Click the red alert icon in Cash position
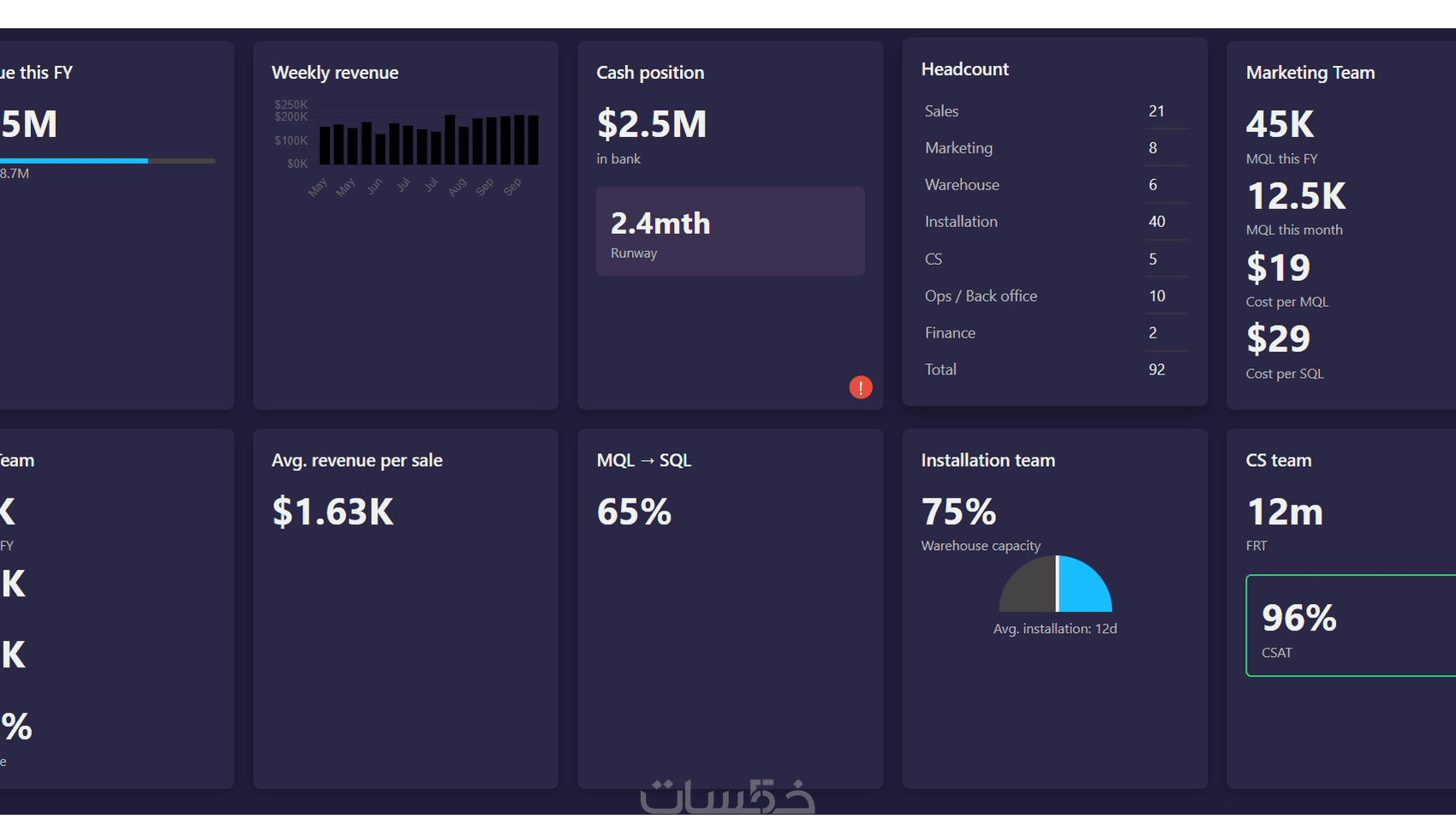The image size is (1456, 831). tap(861, 387)
